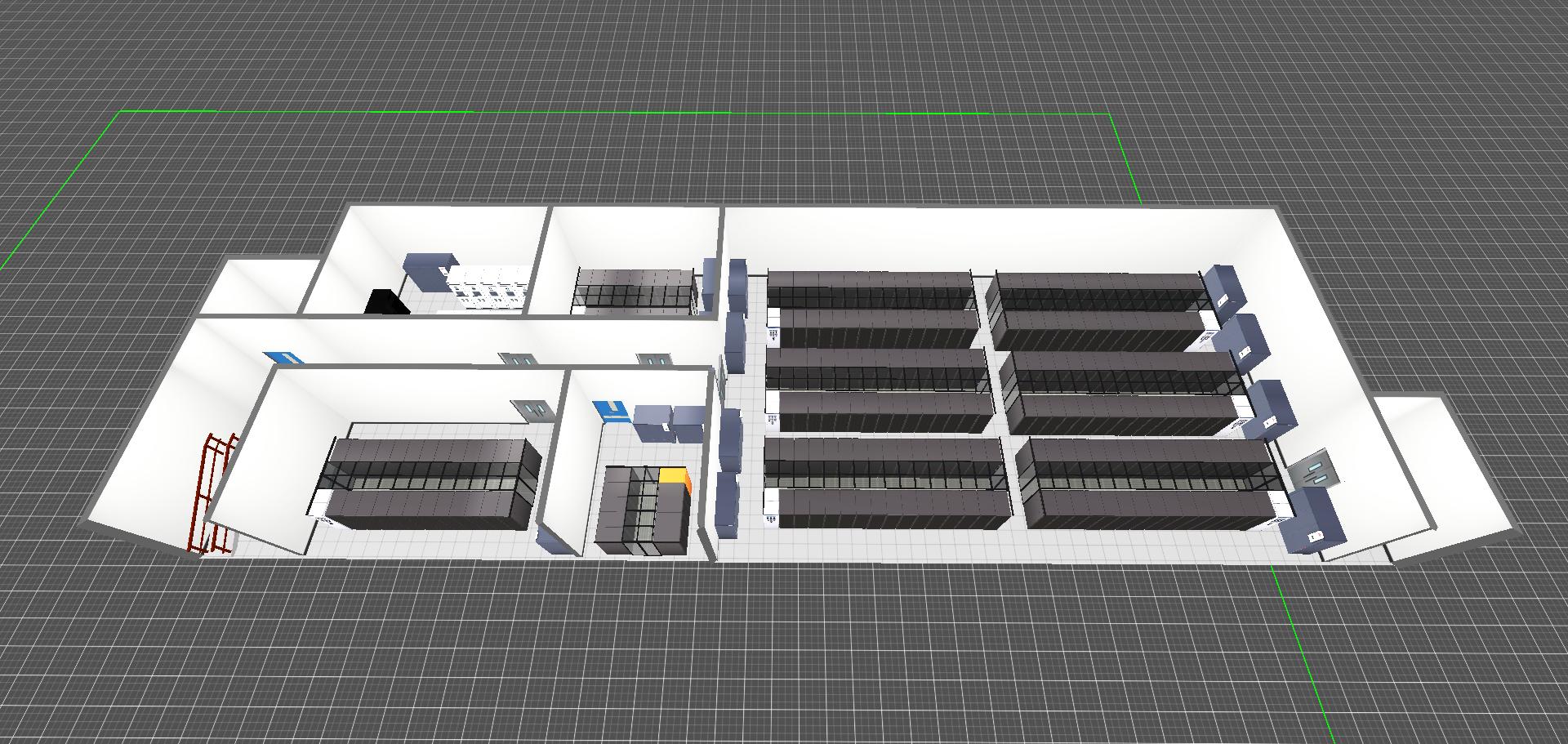
Task: Select the black cabinet in top-left room
Action: 386,302
